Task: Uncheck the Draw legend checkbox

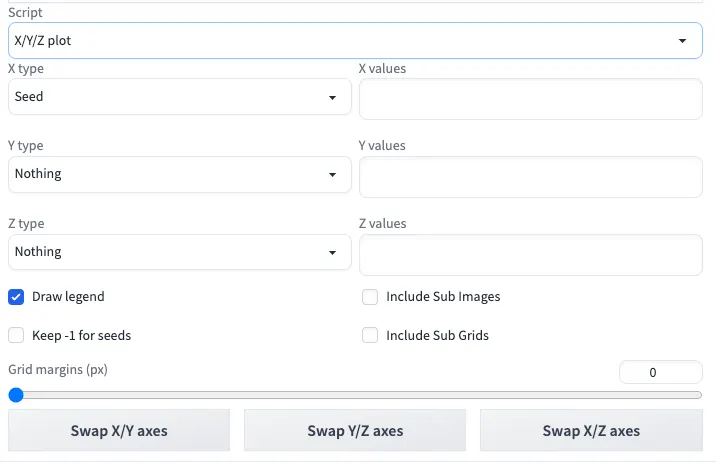Action: click(16, 297)
